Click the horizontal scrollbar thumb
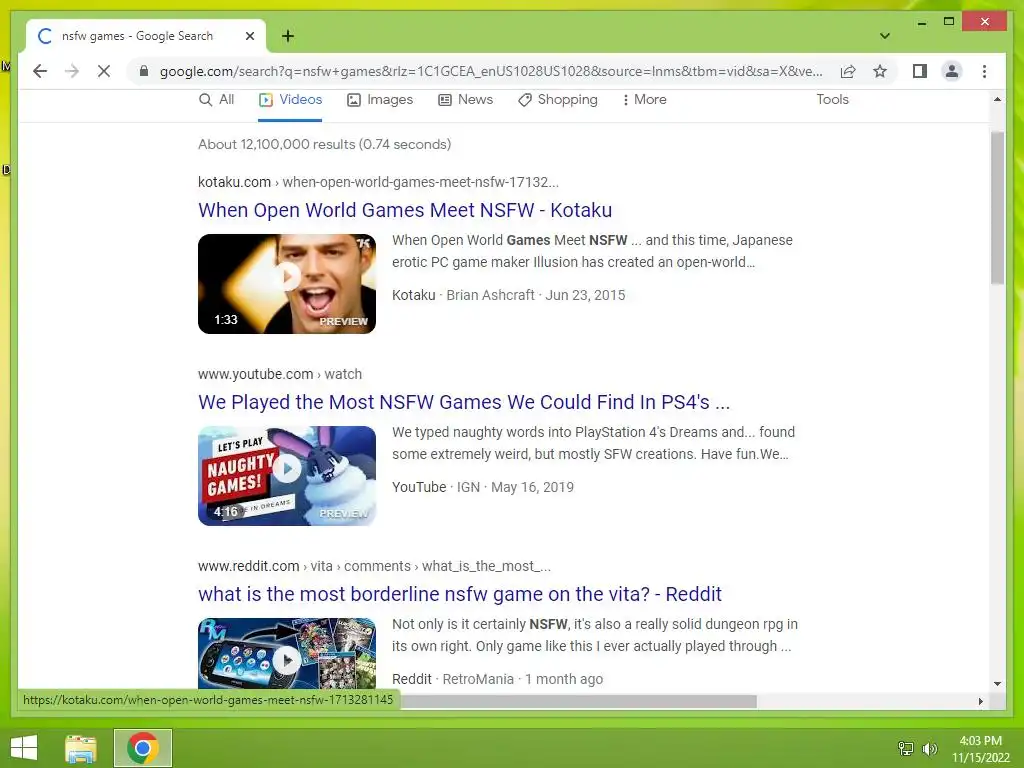 [579, 701]
